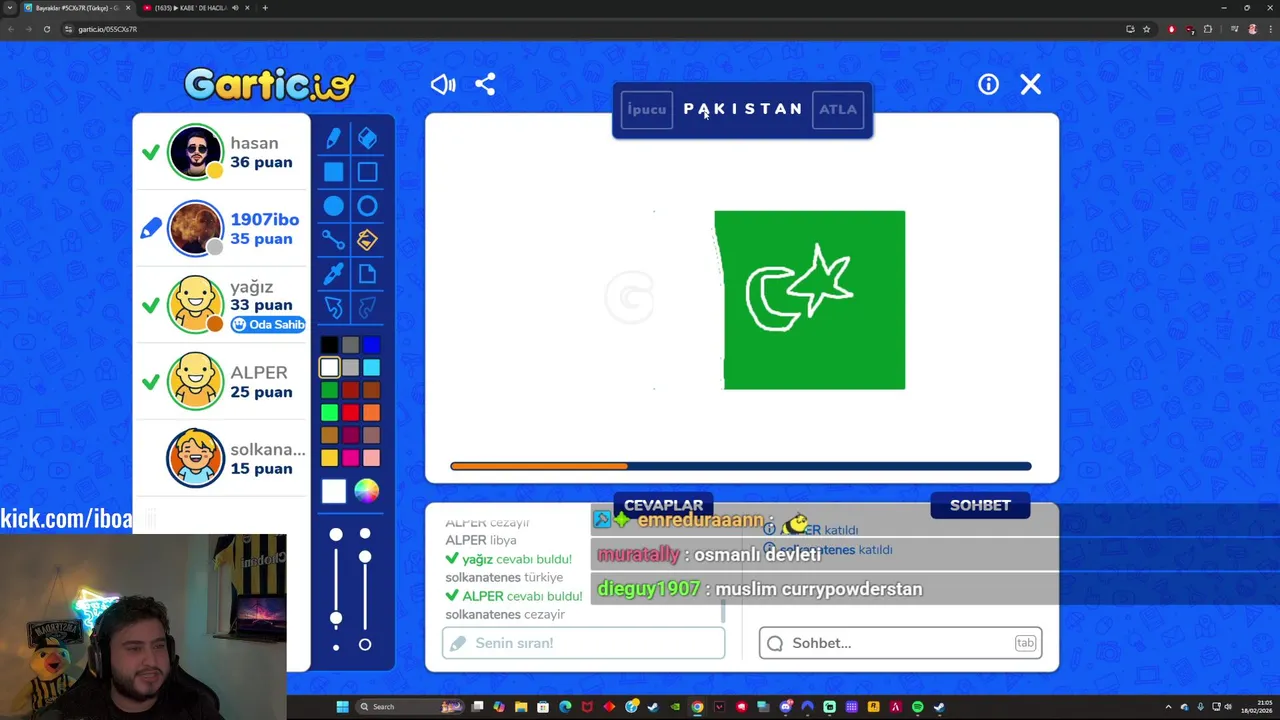The image size is (1280, 720).
Task: Select player ALPER avatar
Action: tap(195, 381)
